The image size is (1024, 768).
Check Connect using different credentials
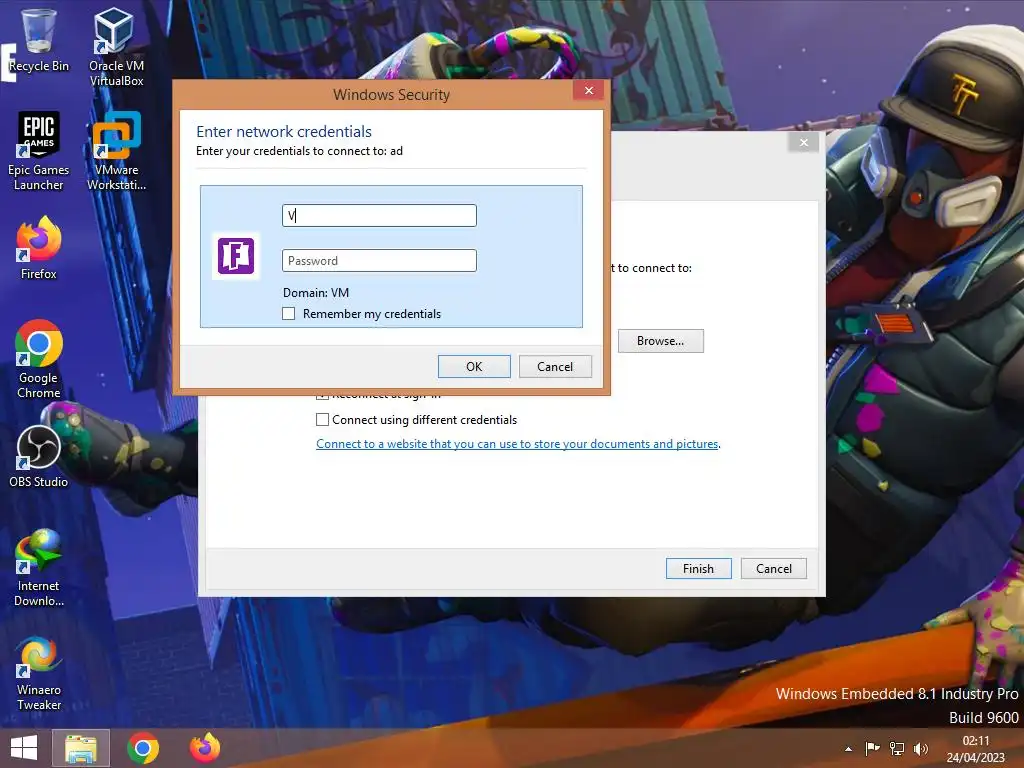point(322,419)
